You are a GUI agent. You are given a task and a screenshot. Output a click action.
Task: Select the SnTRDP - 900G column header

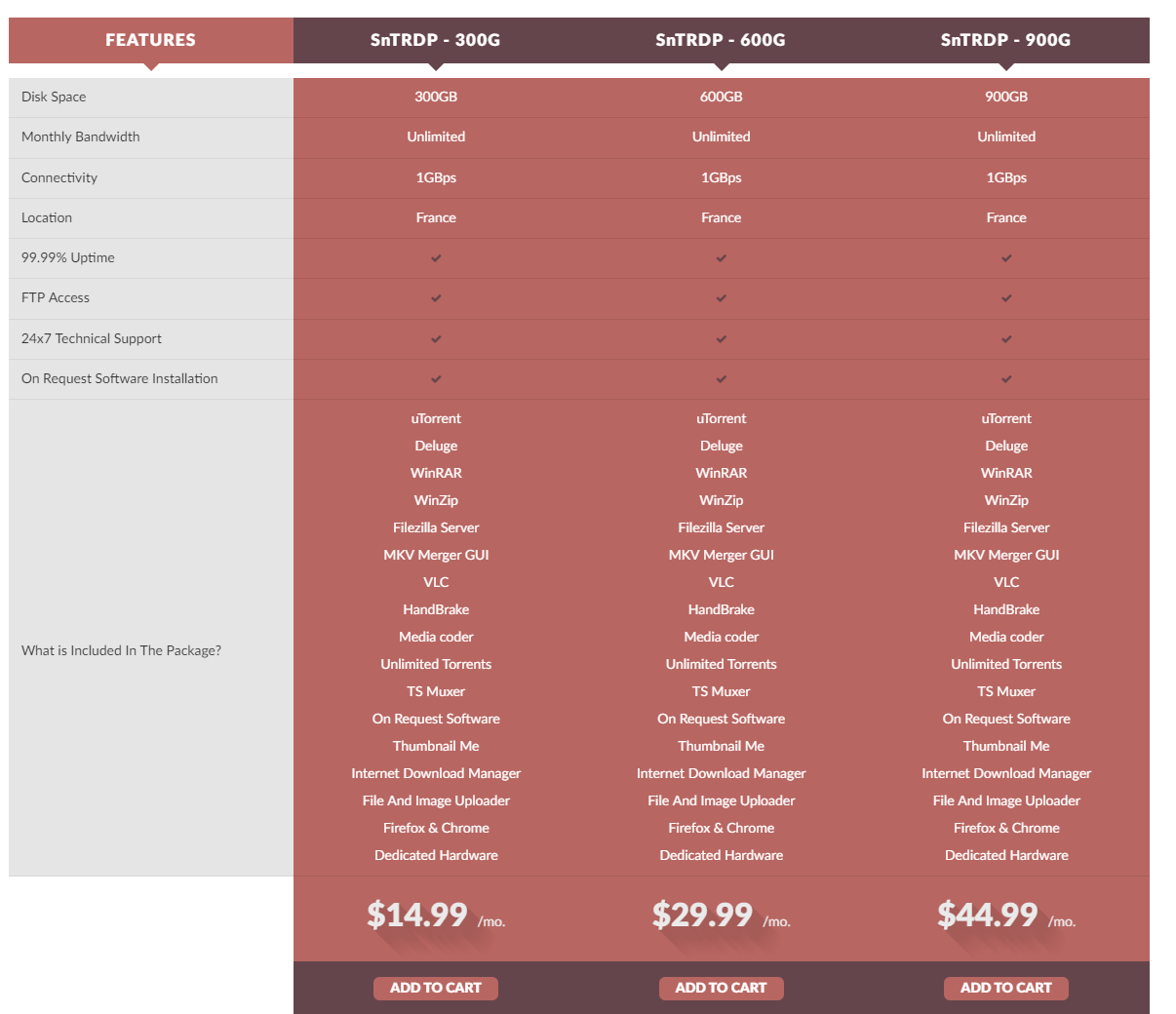1006,40
